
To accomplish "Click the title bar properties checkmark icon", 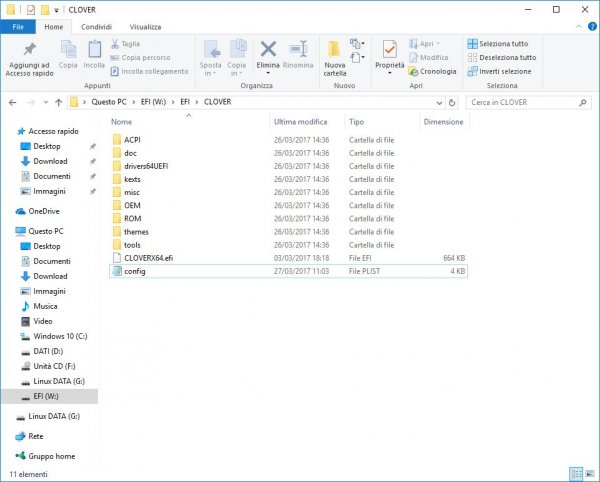I will coord(31,10).
